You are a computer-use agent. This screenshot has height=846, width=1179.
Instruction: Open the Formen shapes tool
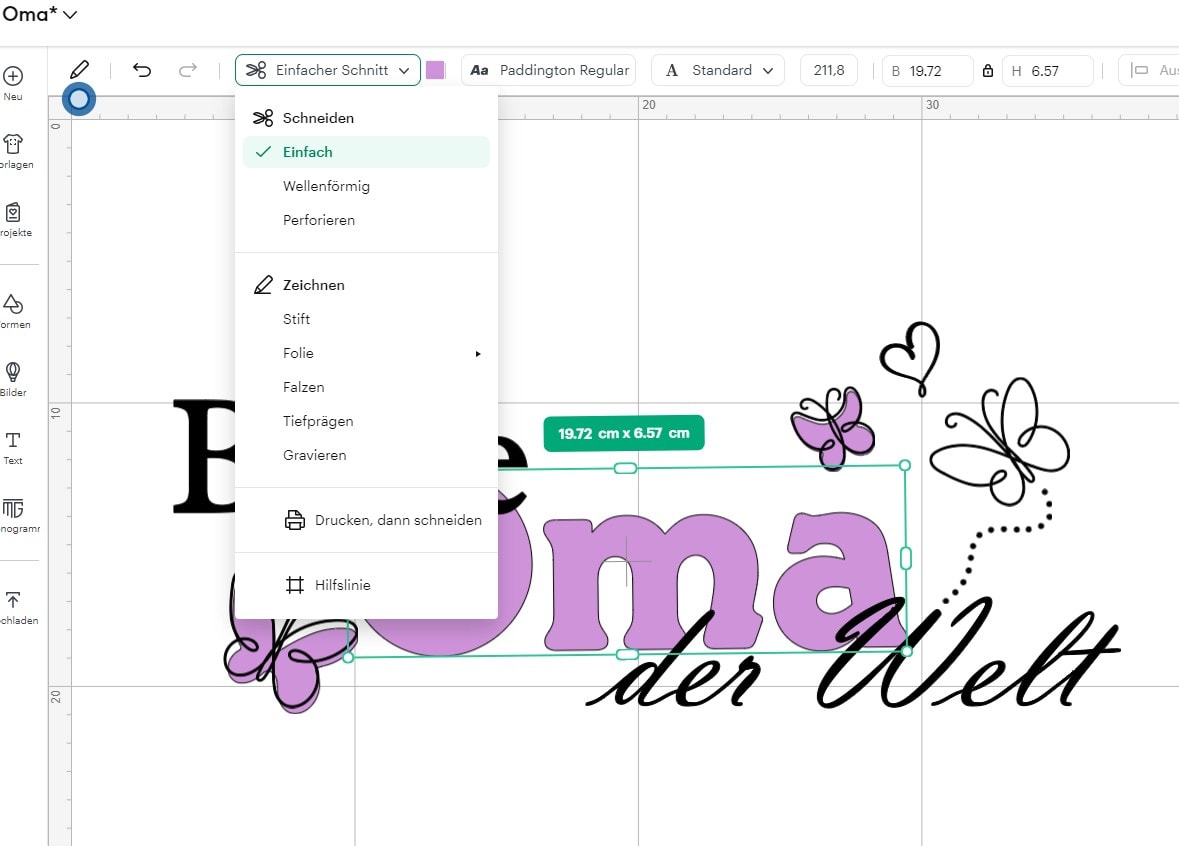click(x=13, y=305)
